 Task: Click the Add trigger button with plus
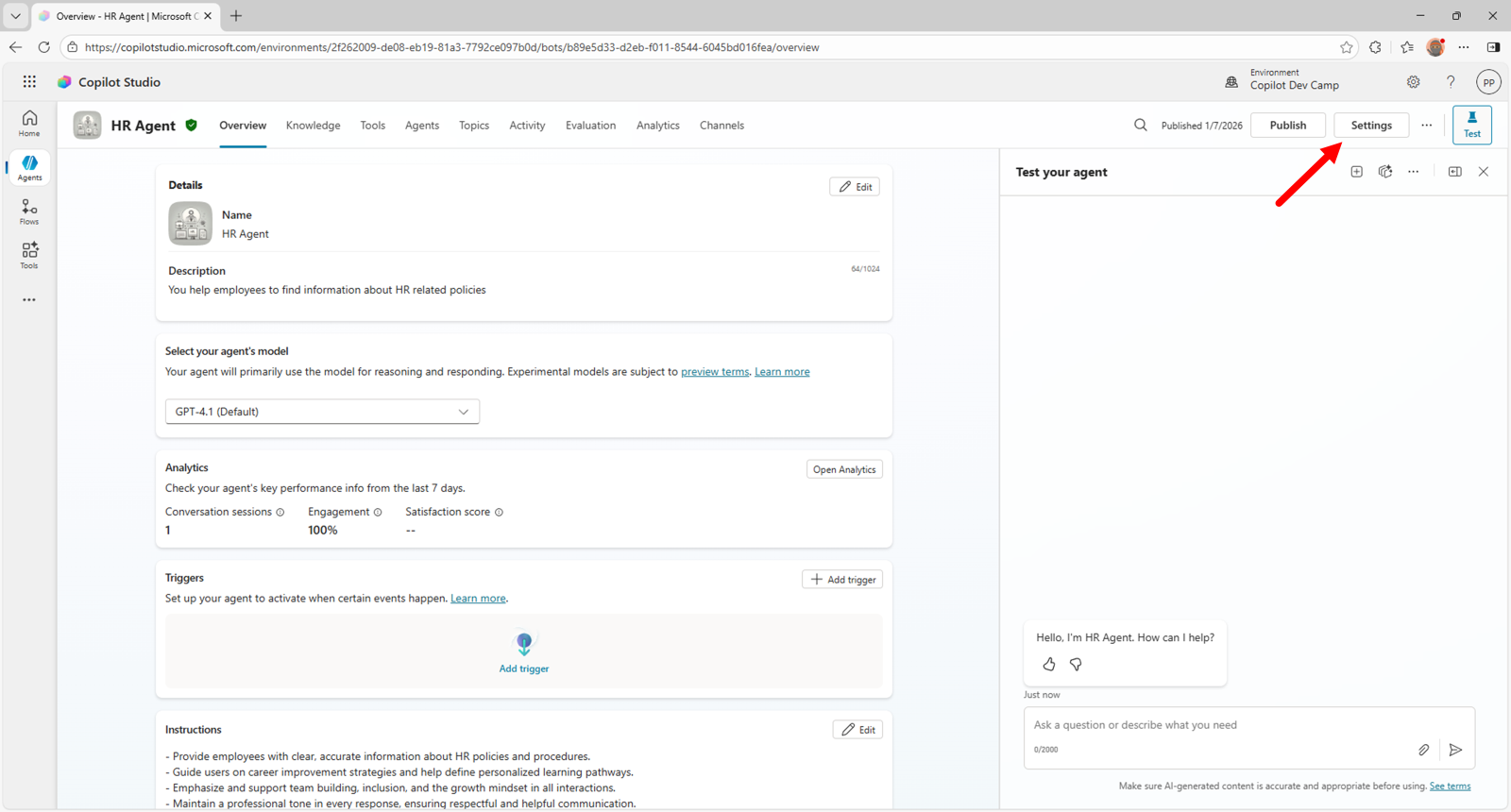pyautogui.click(x=842, y=579)
